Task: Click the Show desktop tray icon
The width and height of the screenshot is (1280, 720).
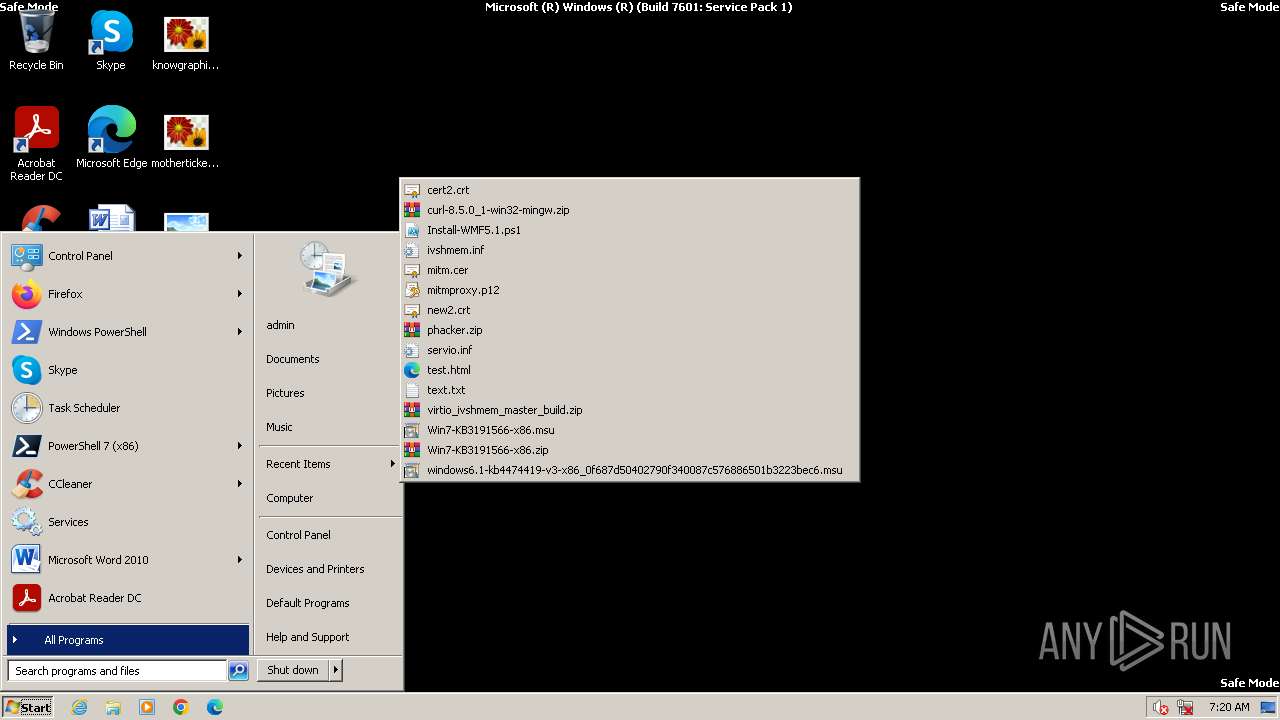Action: [x=1268, y=707]
